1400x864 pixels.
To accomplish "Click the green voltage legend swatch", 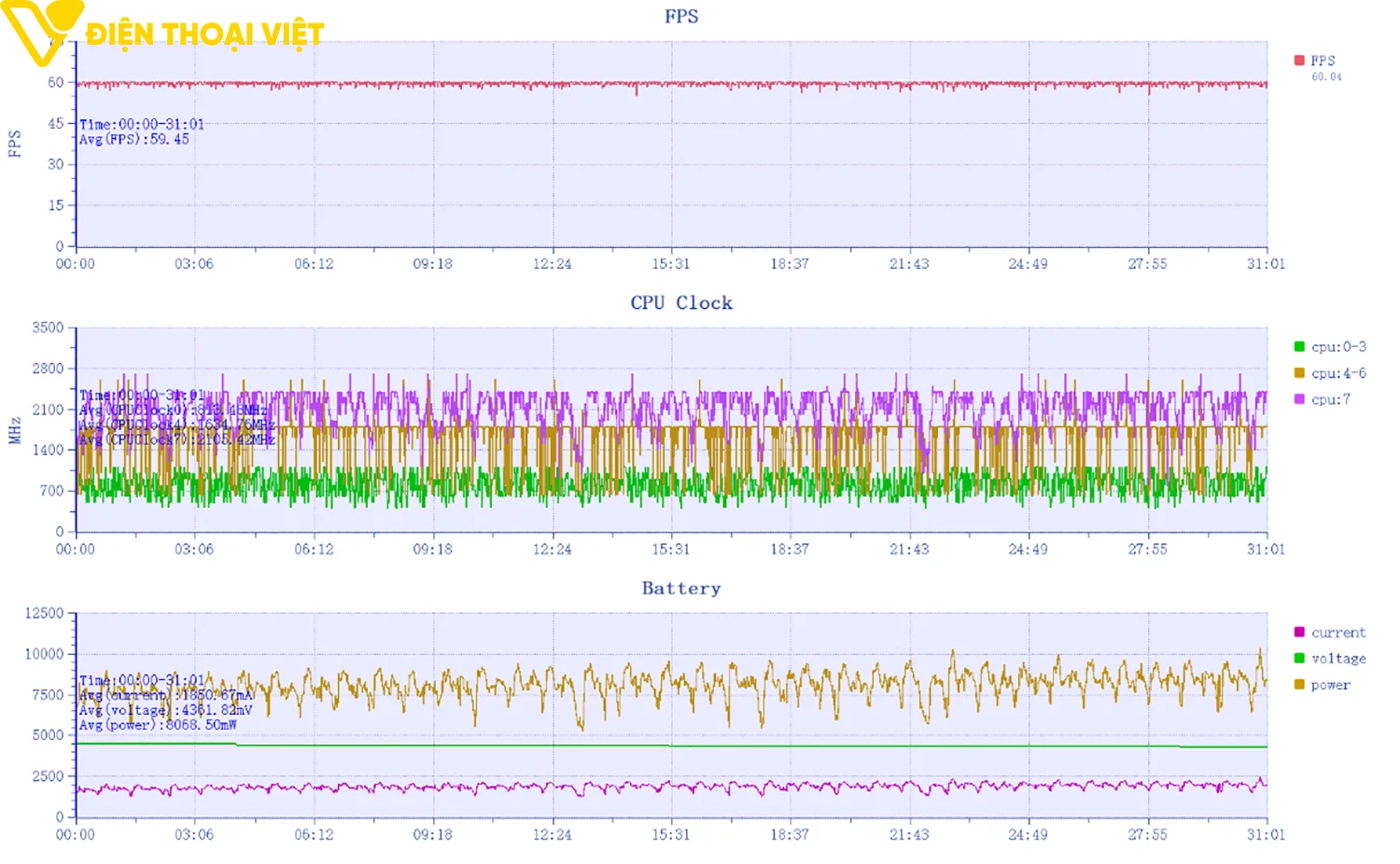I will tap(1299, 659).
